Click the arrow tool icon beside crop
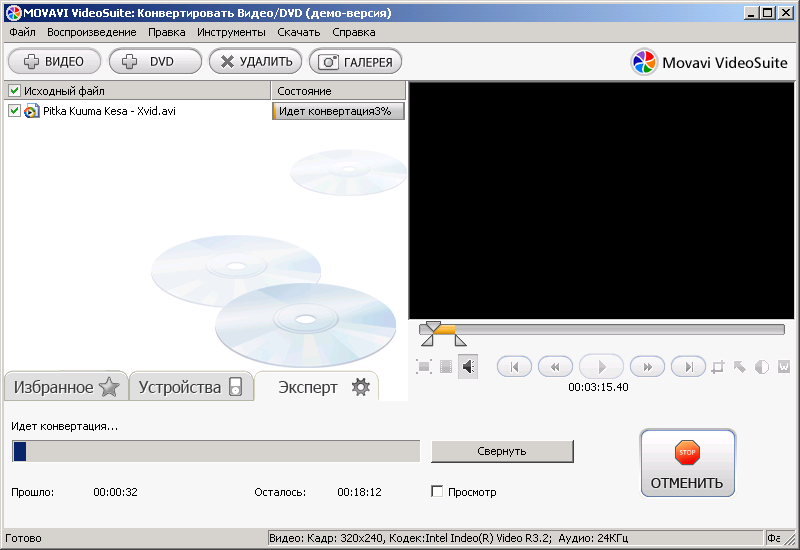The width and height of the screenshot is (800, 550). [x=740, y=367]
